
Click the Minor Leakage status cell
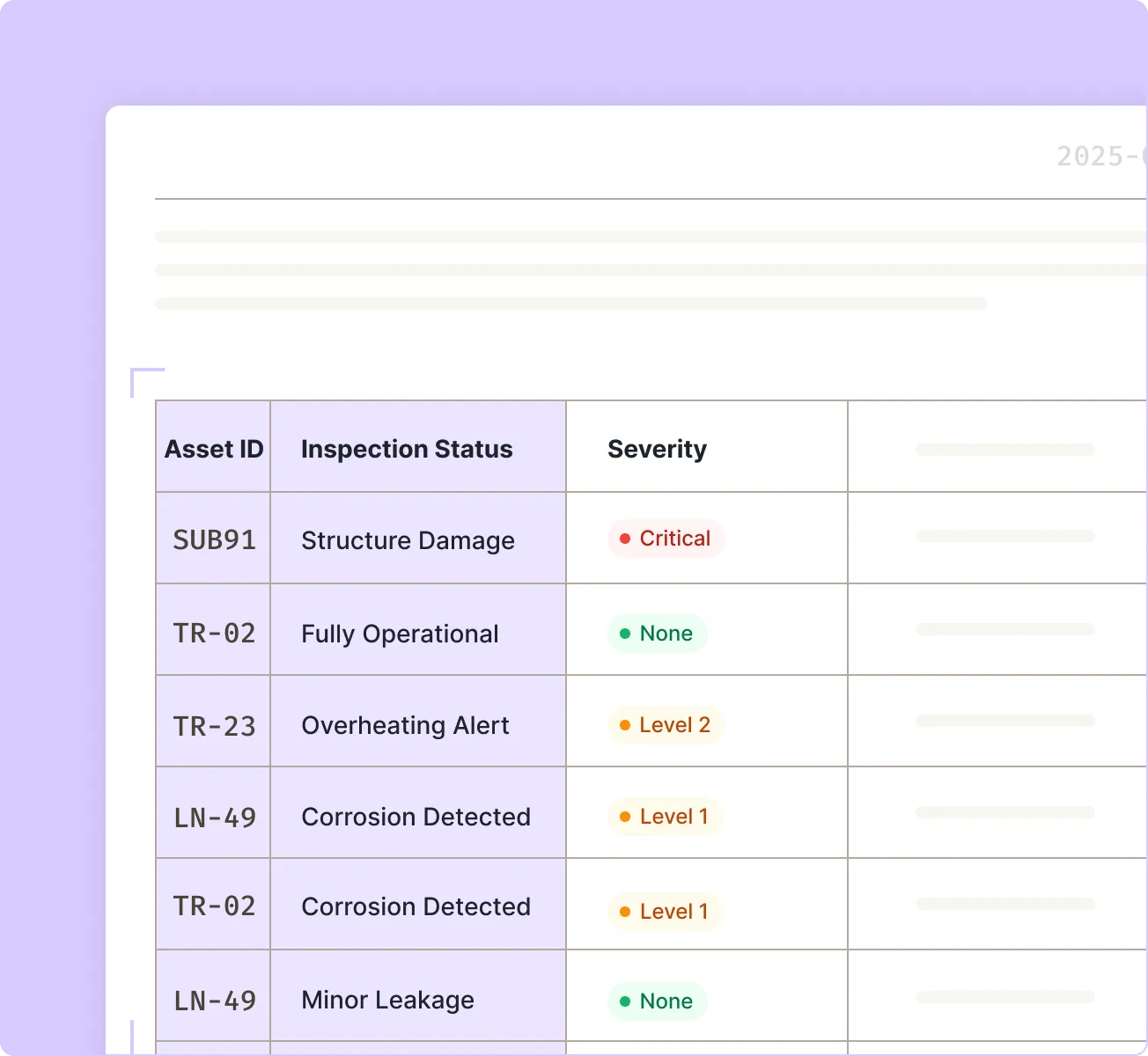[387, 1000]
